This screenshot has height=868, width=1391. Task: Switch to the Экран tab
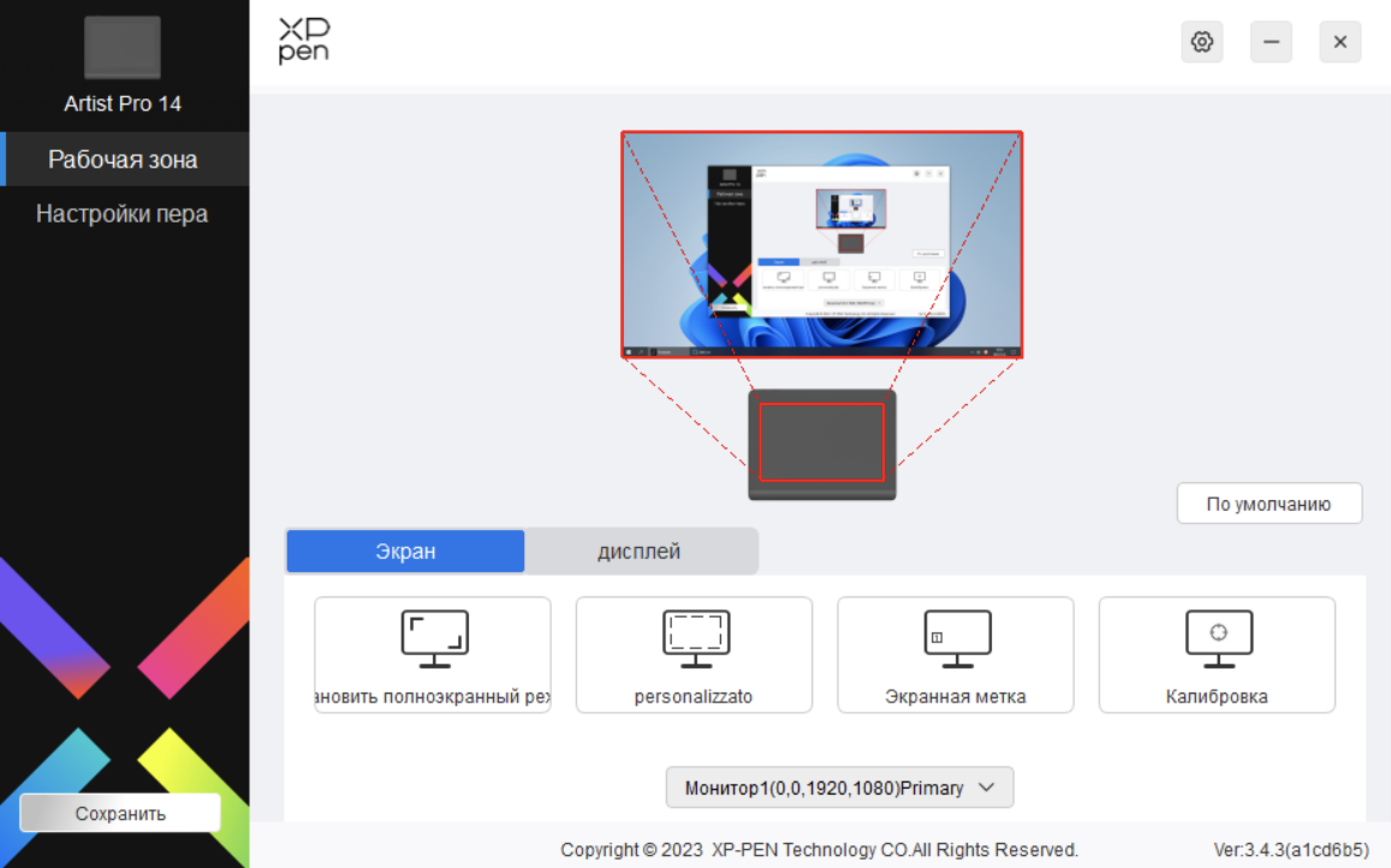(x=406, y=551)
